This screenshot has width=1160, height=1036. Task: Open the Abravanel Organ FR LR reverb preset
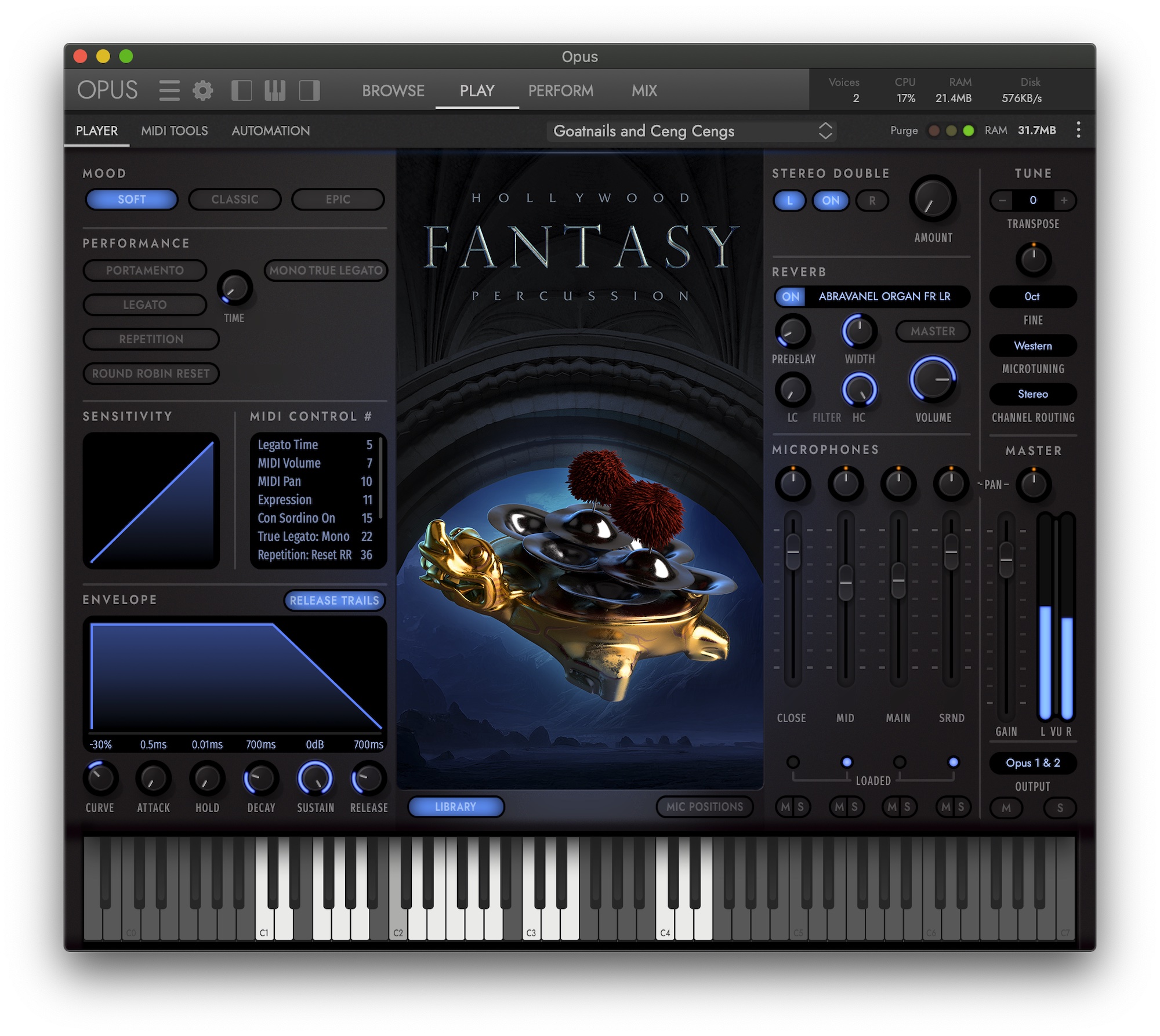point(884,297)
